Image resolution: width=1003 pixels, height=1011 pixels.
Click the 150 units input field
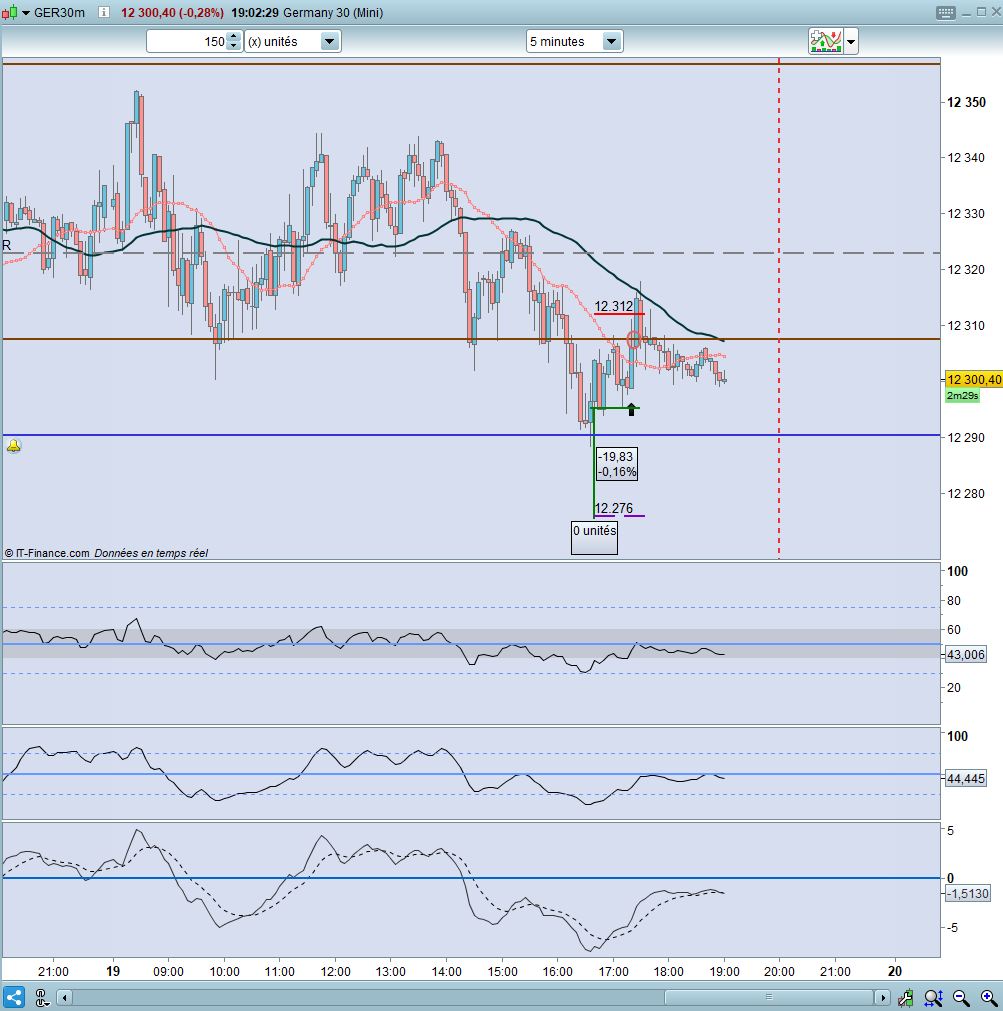187,41
